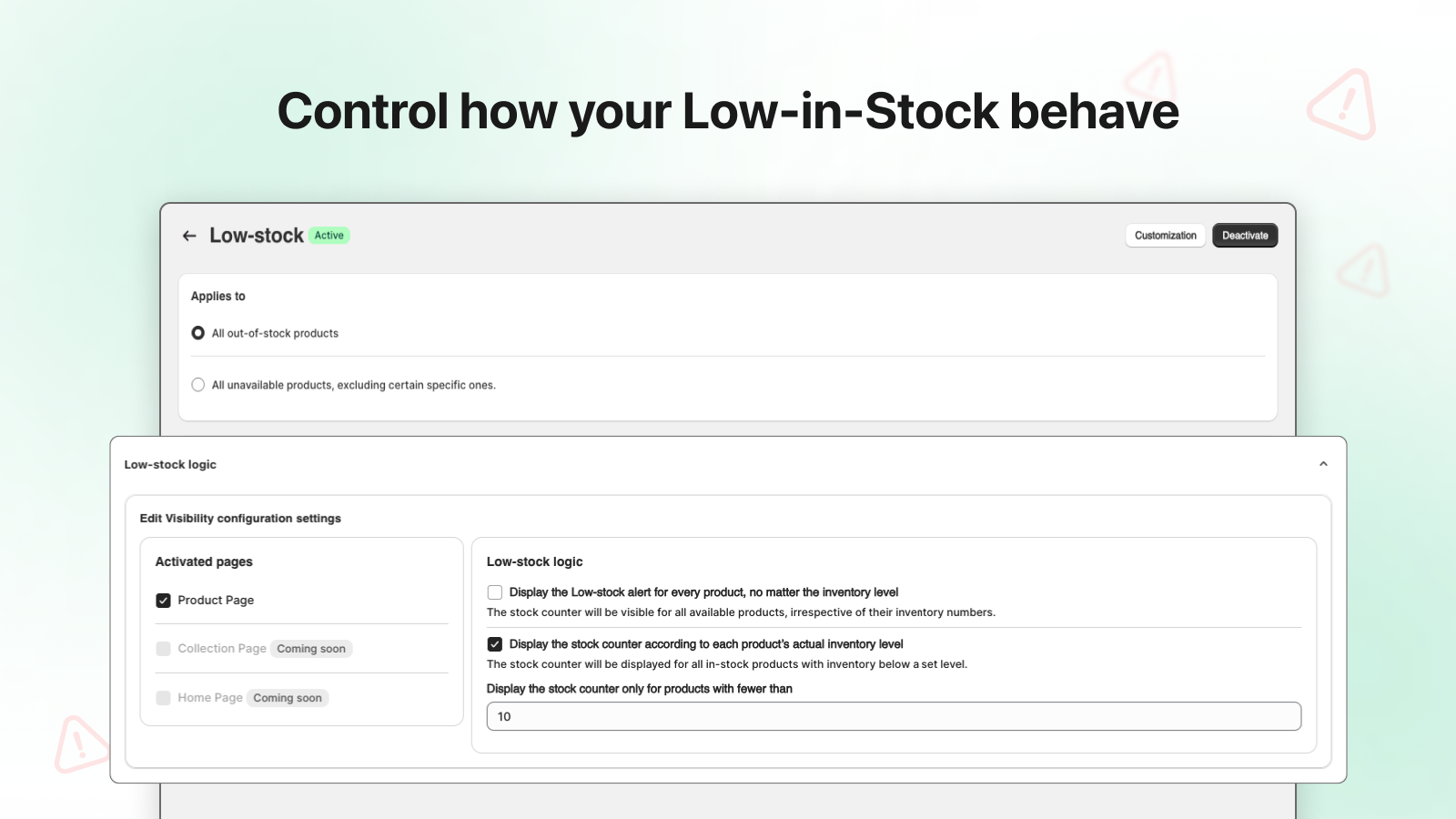This screenshot has height=819, width=1456.
Task: Choose All unavailable products excluding specific ones
Action: point(198,385)
